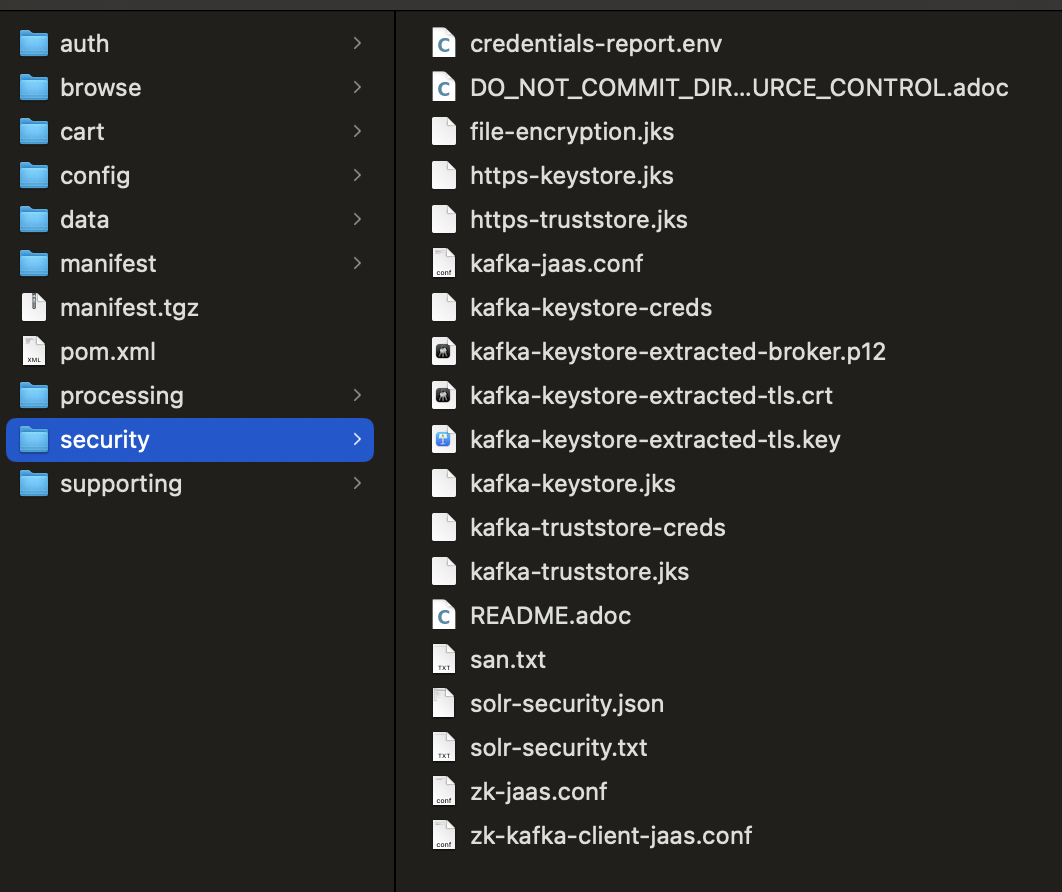Click the https-keystore.jks file icon
Image resolution: width=1062 pixels, height=892 pixels.
pyautogui.click(x=444, y=176)
